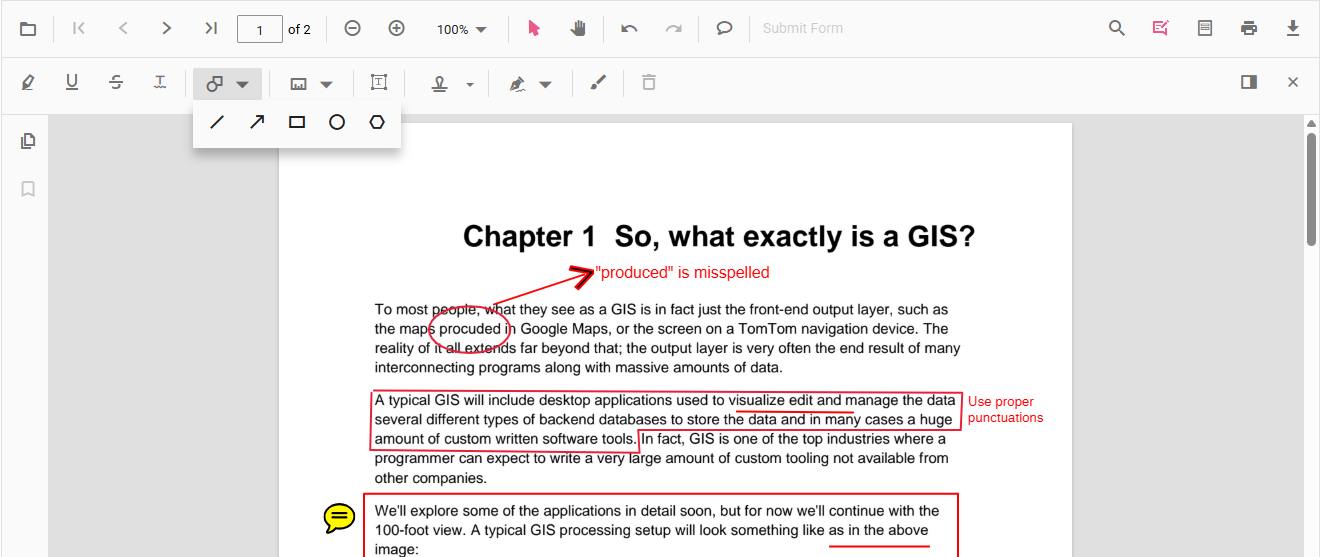Image resolution: width=1323 pixels, height=557 pixels.
Task: Toggle the comments side panel
Action: click(x=1249, y=83)
